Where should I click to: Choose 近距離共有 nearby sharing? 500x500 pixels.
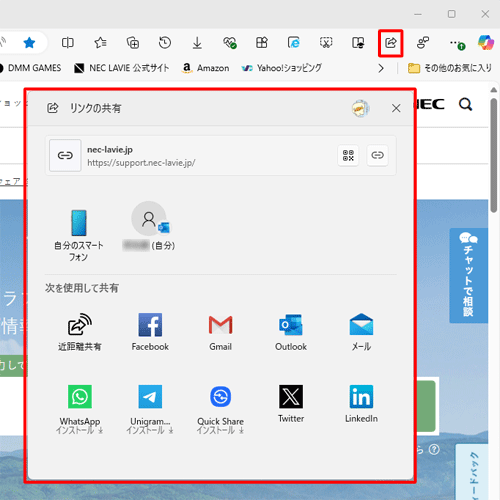point(80,332)
